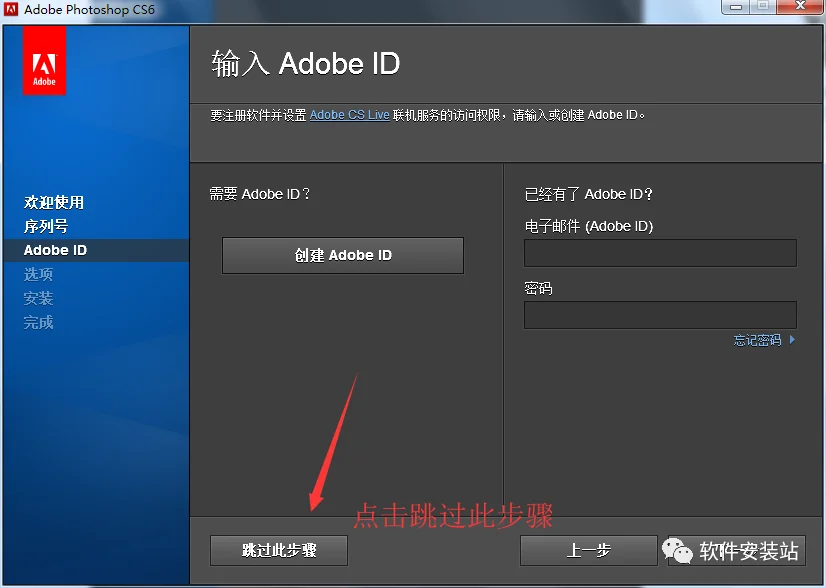The width and height of the screenshot is (826, 588).
Task: Select the 欢迎使用 step in sidebar
Action: [x=54, y=202]
